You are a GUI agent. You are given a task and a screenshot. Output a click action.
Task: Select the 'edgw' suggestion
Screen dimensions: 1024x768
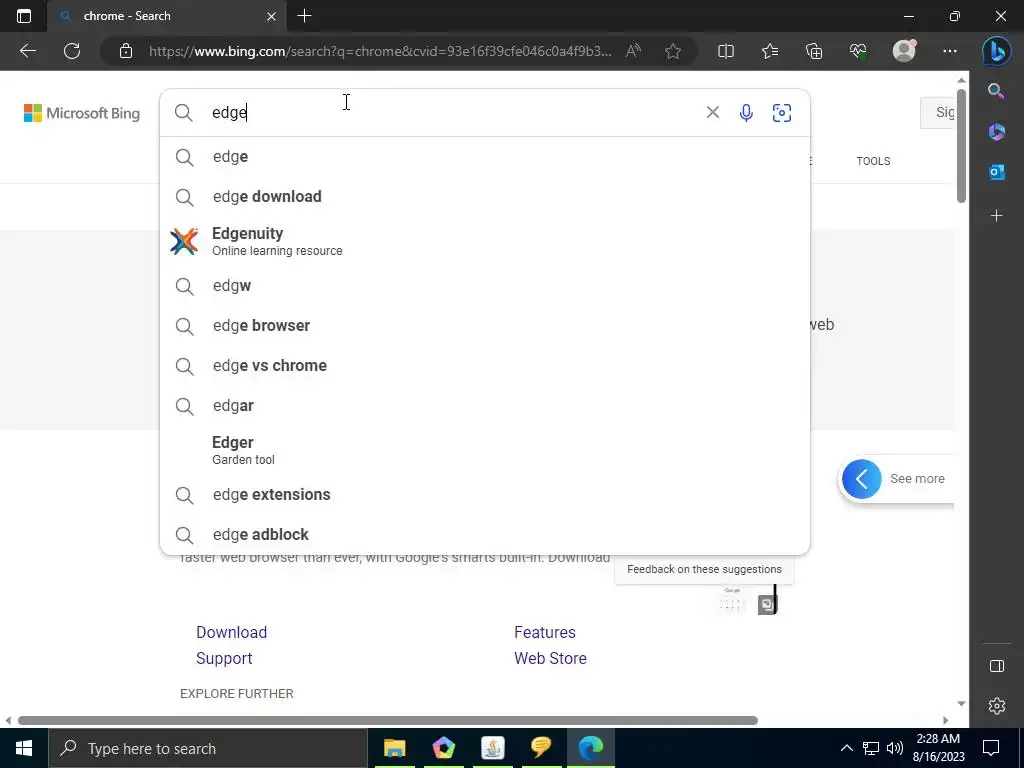point(485,286)
